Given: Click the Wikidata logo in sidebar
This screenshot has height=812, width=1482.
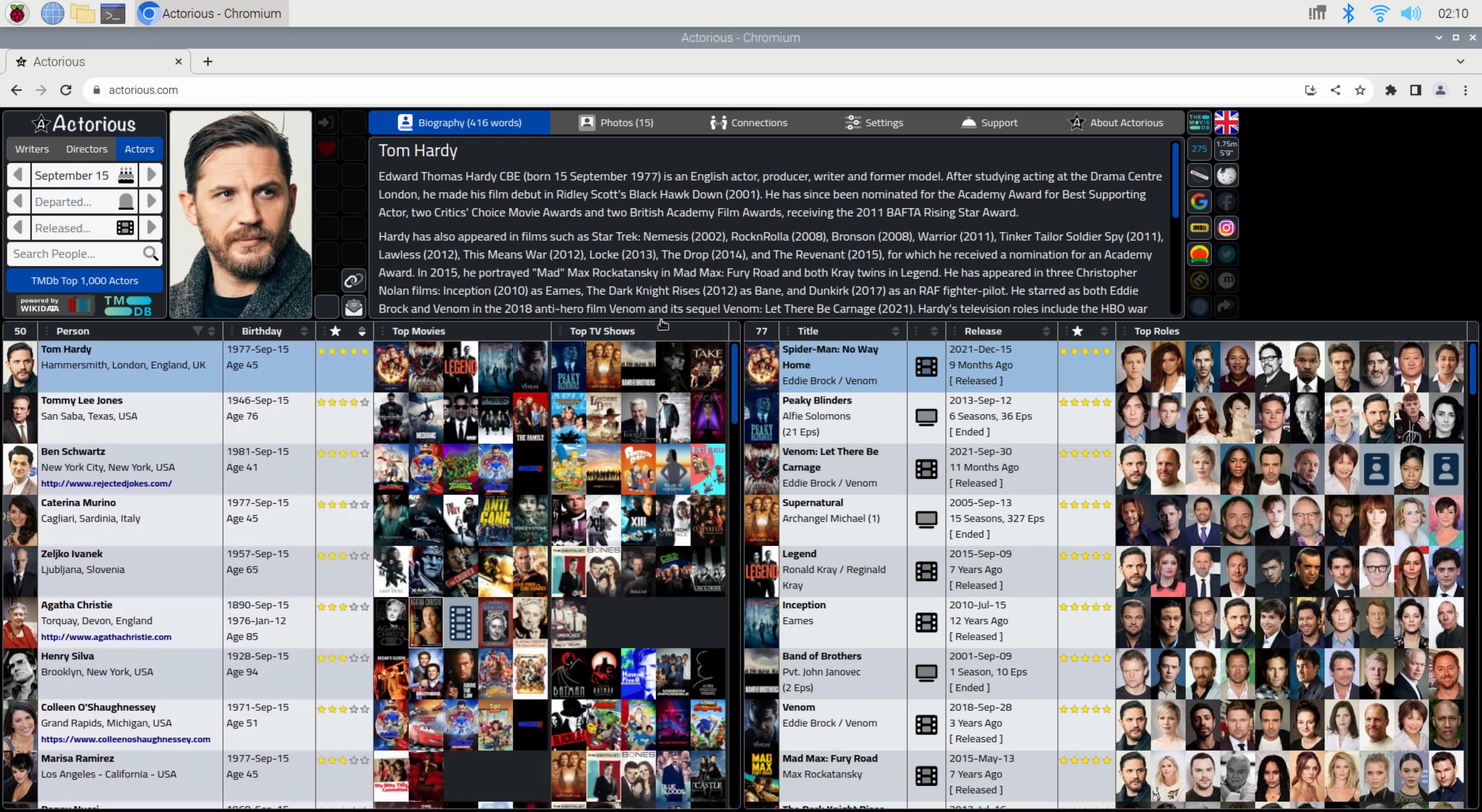Looking at the screenshot, I should click(55, 305).
